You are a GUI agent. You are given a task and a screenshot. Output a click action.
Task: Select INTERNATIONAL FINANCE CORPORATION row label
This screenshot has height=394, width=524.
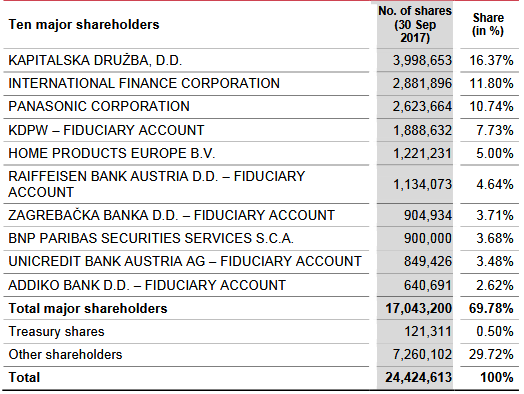(144, 83)
